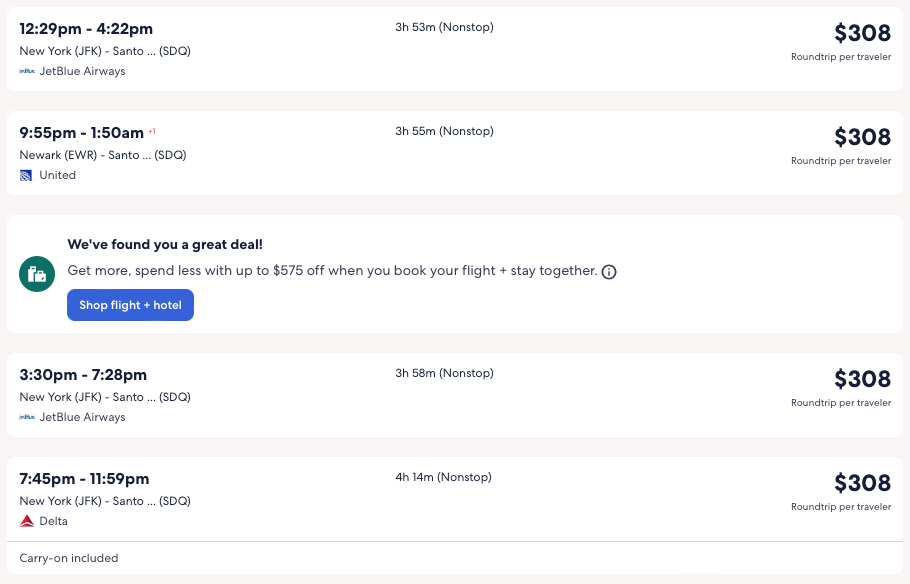The width and height of the screenshot is (910, 584).
Task: Click the green luggage deal icon
Action: coord(37,274)
